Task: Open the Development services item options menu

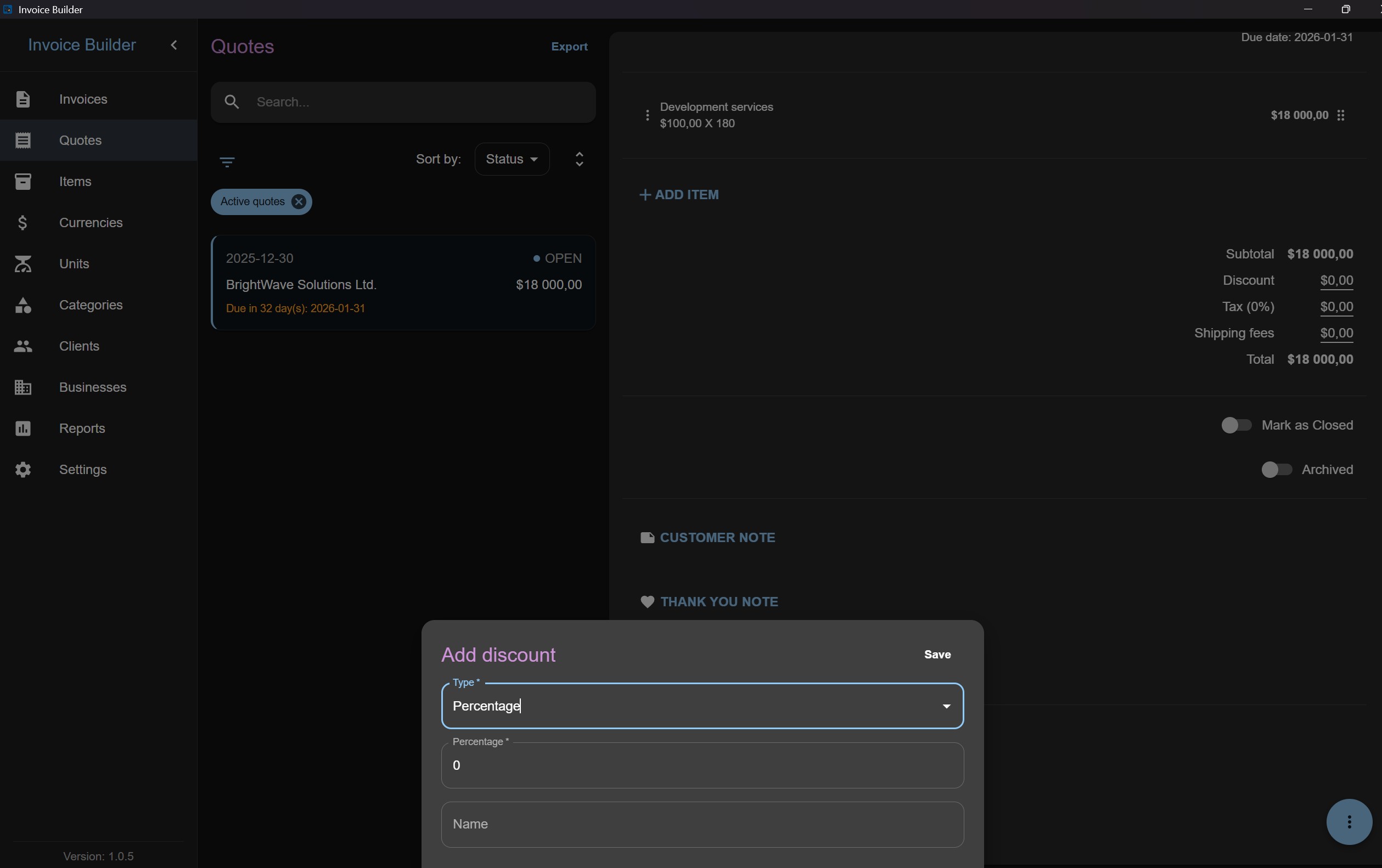Action: 647,115
